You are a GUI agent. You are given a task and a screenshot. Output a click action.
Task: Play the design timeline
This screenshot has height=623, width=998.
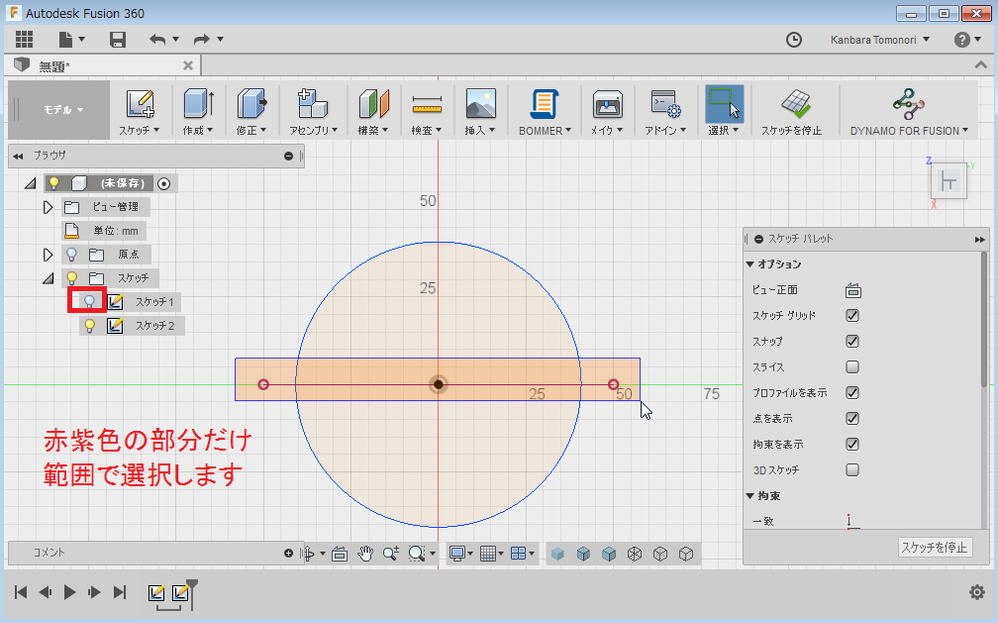69,592
